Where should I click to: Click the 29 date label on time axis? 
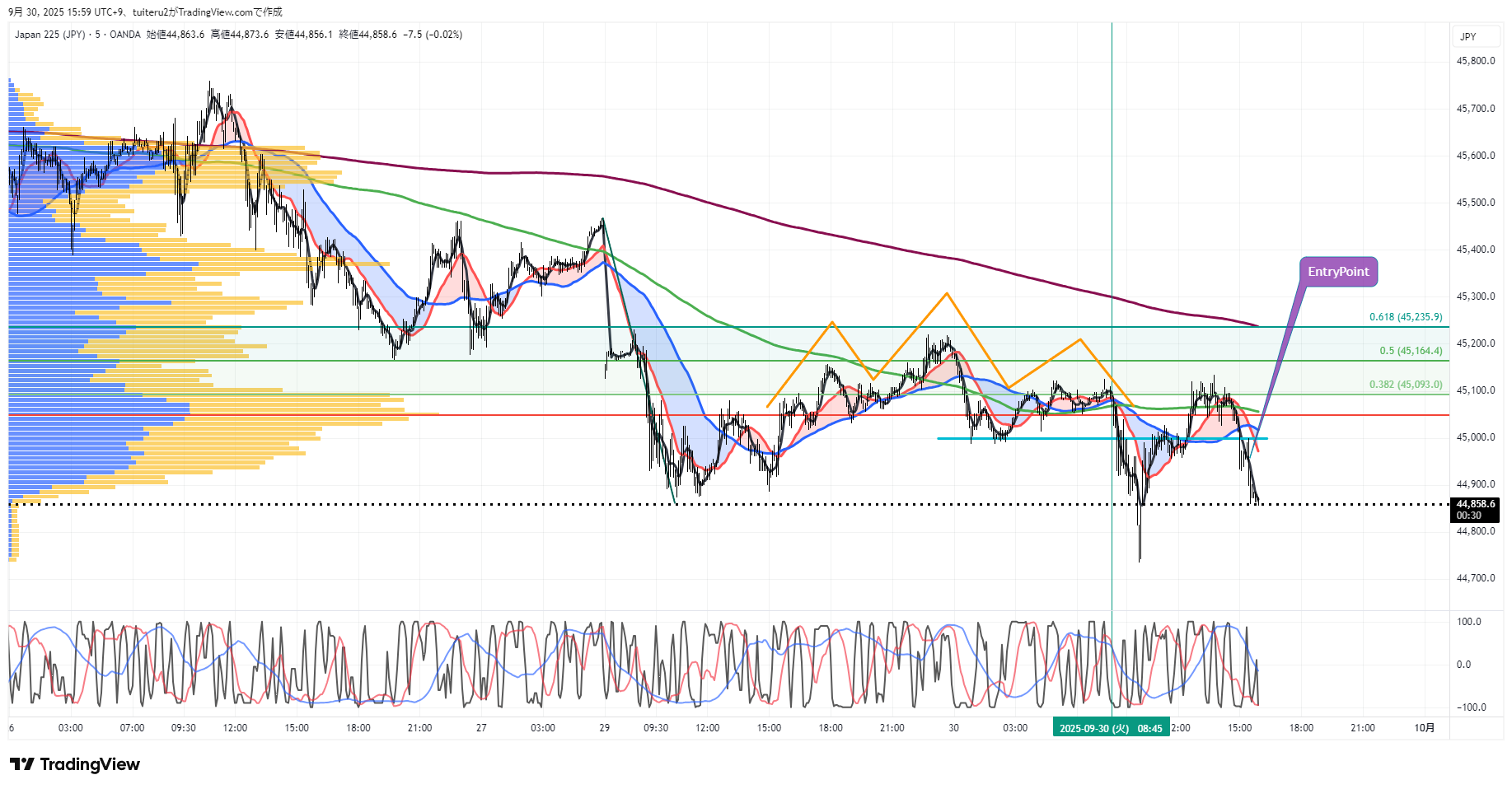click(x=605, y=728)
